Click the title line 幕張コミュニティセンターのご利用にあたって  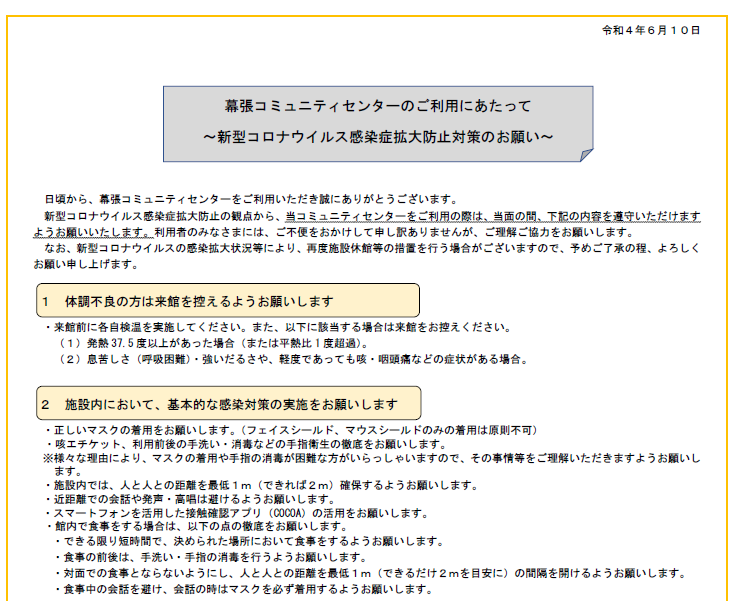377,105
